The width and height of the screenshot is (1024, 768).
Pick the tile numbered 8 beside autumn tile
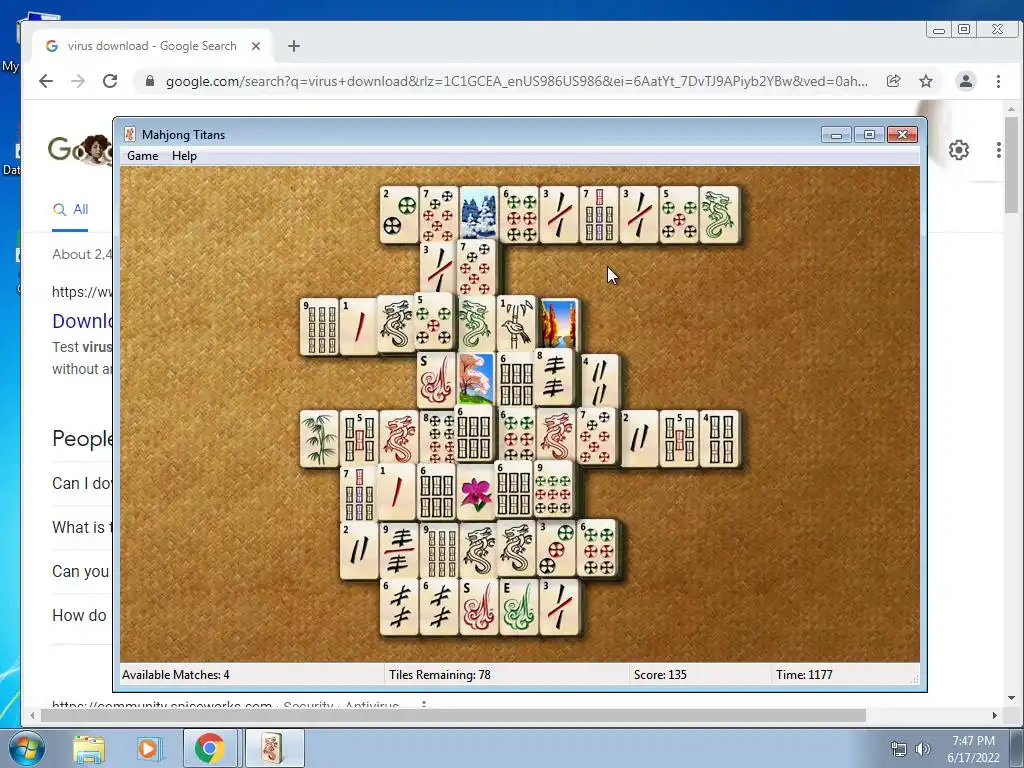[554, 377]
